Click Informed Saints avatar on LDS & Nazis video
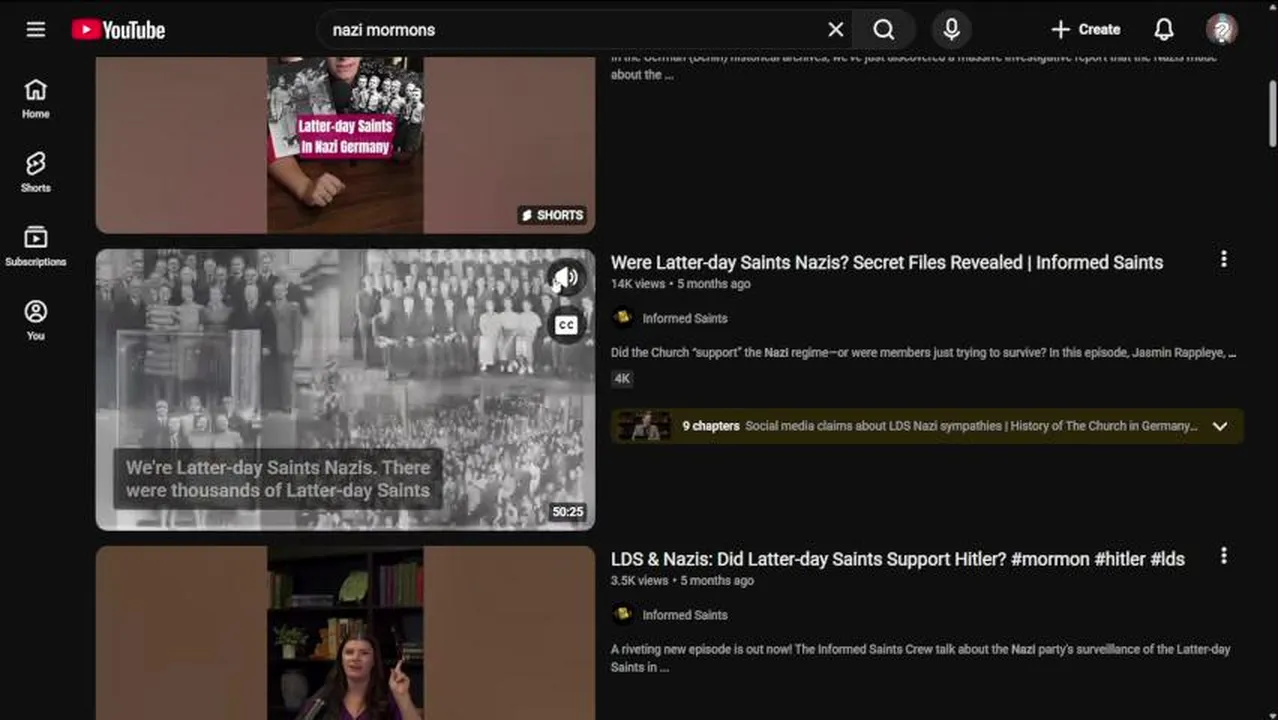 (623, 615)
